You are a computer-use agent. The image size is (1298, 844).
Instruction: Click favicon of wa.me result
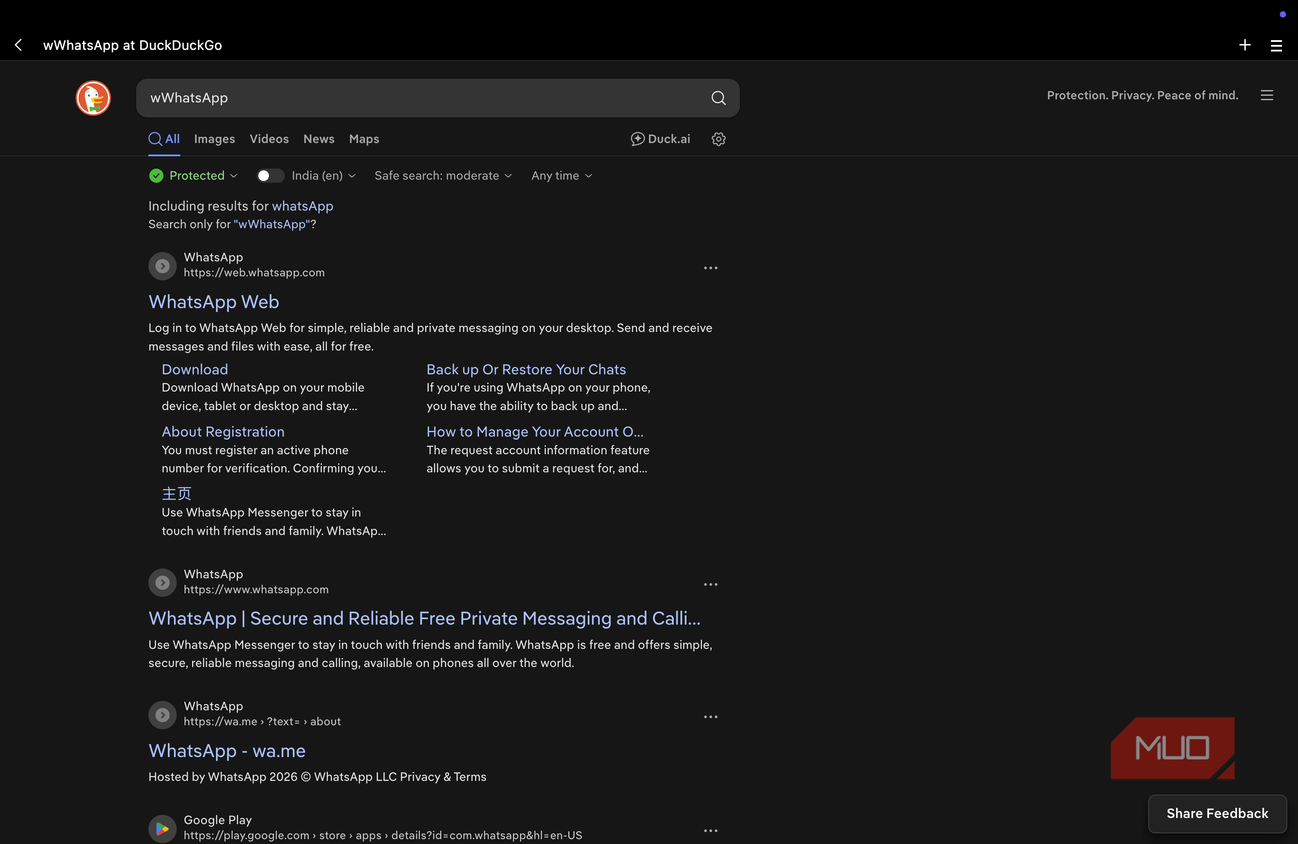162,715
